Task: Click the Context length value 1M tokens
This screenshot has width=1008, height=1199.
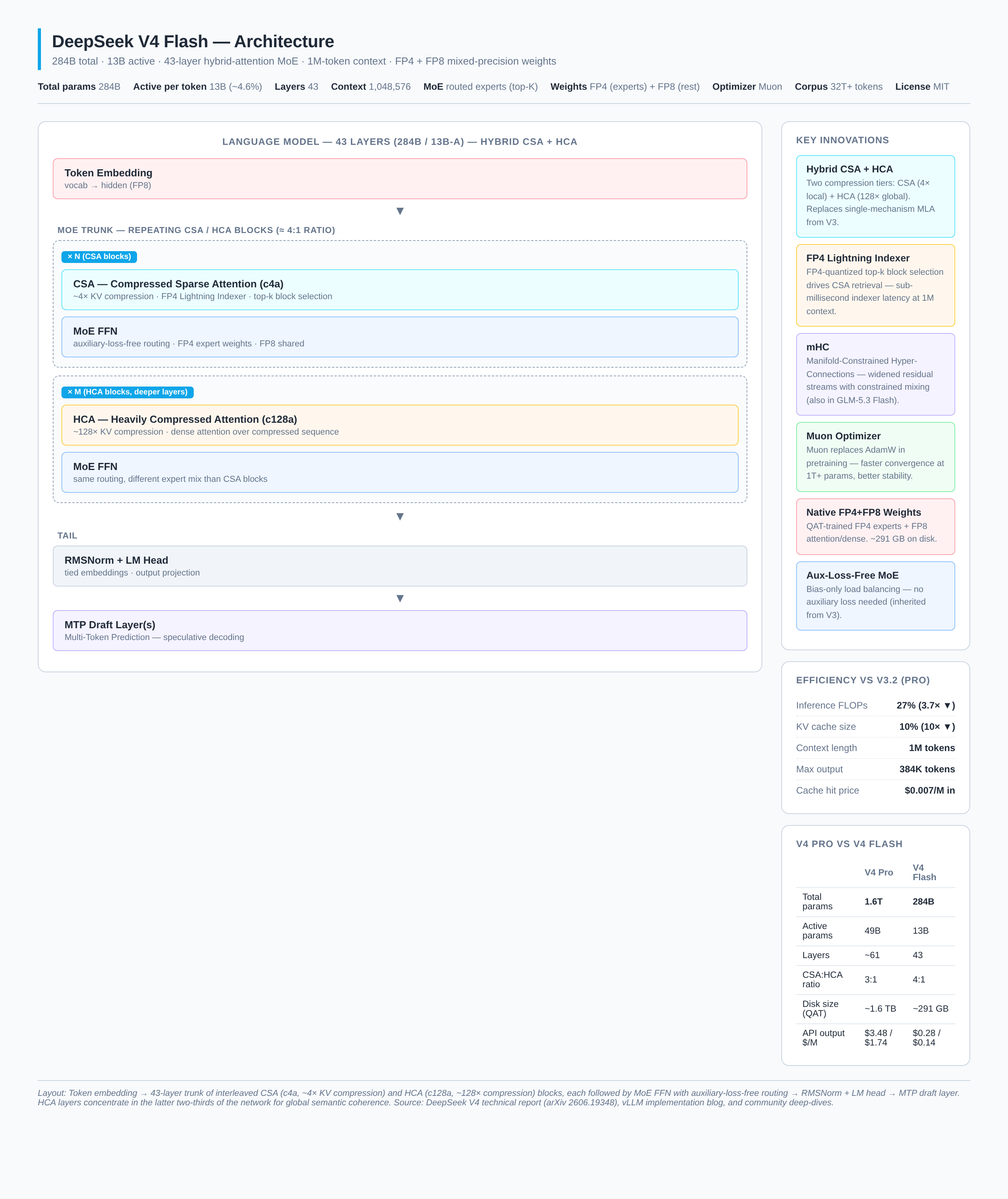Action: [932, 748]
